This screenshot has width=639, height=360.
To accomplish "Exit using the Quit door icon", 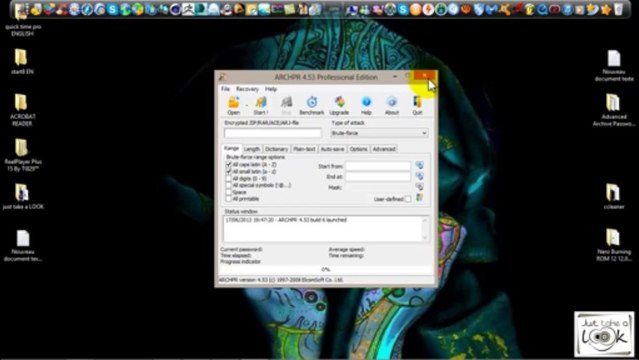I will 417,105.
